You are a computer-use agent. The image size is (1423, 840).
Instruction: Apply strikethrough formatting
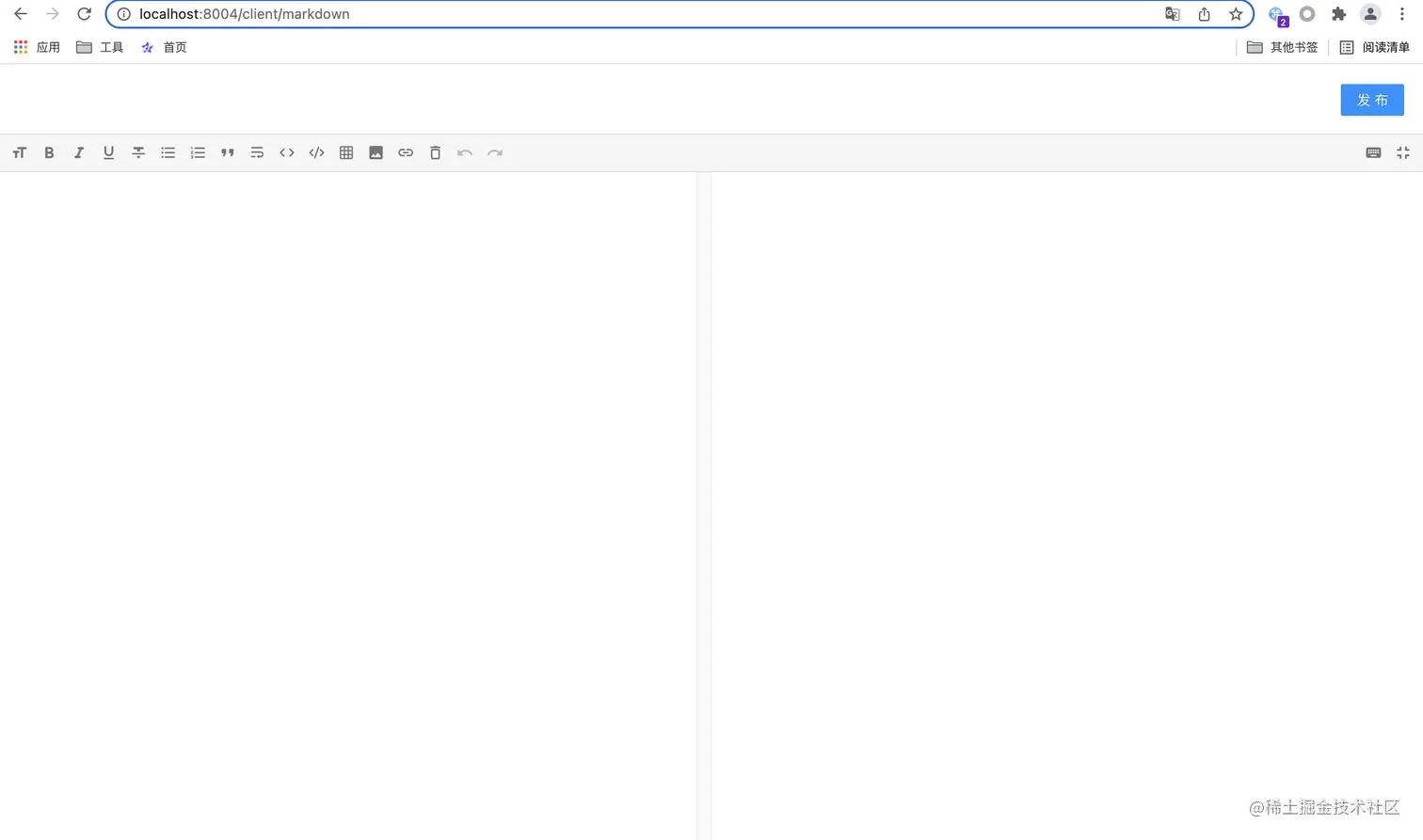pyautogui.click(x=138, y=152)
